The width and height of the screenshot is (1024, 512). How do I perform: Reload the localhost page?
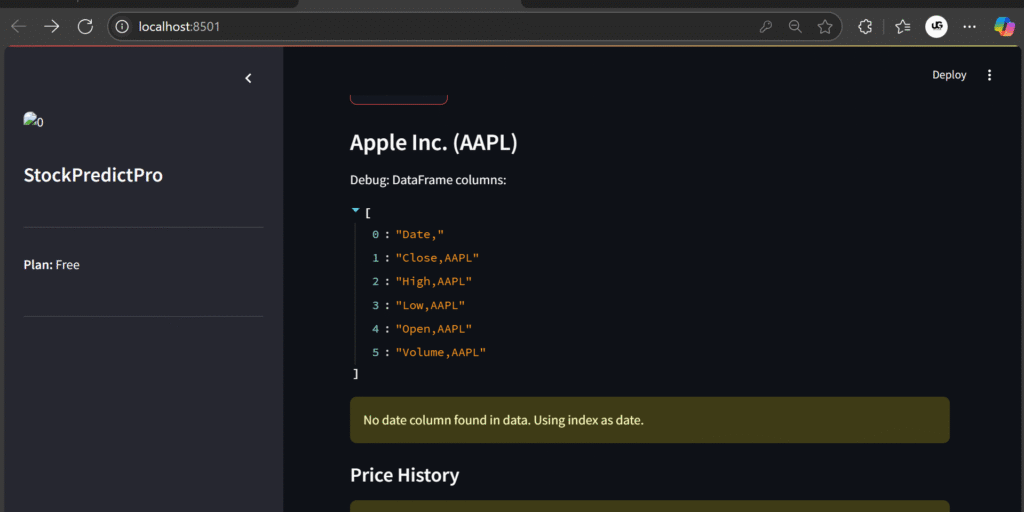[86, 27]
